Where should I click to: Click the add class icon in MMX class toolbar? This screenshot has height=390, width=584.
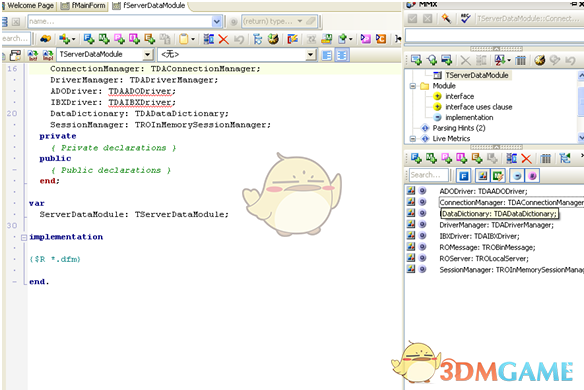coord(416,60)
